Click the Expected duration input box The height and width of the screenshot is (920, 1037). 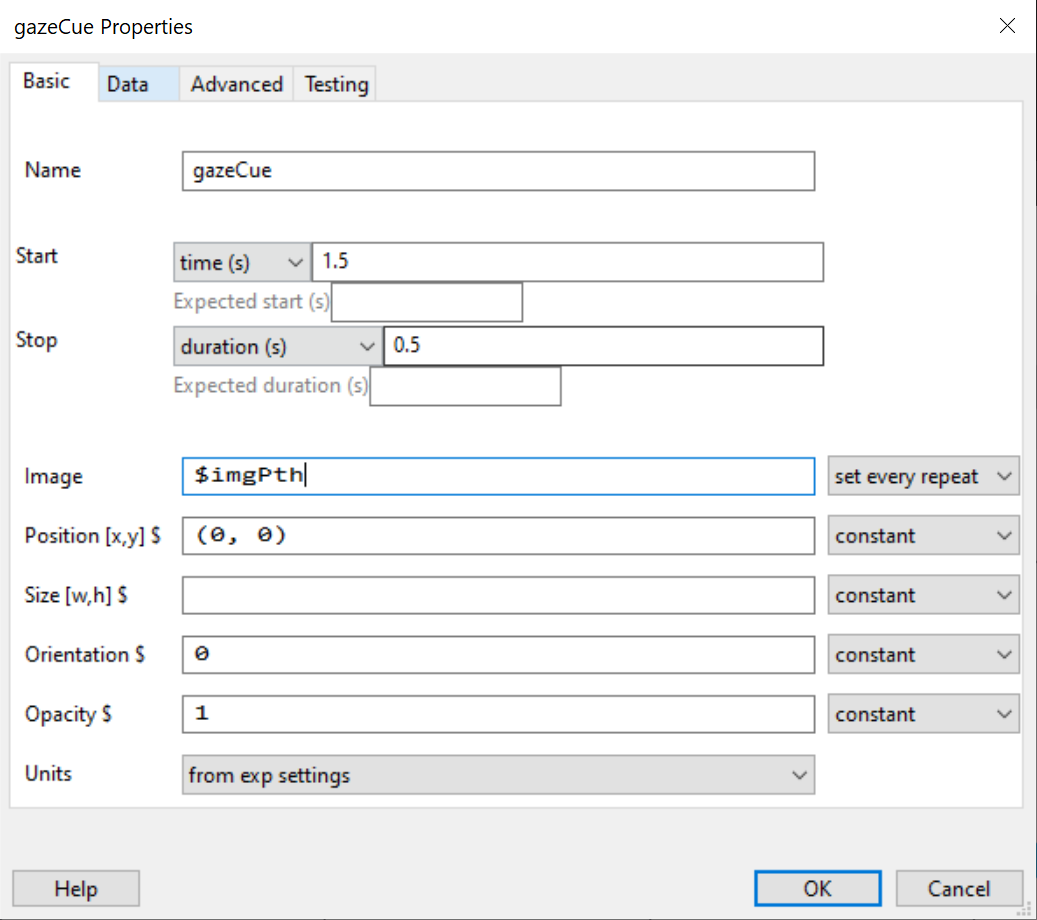tap(465, 386)
